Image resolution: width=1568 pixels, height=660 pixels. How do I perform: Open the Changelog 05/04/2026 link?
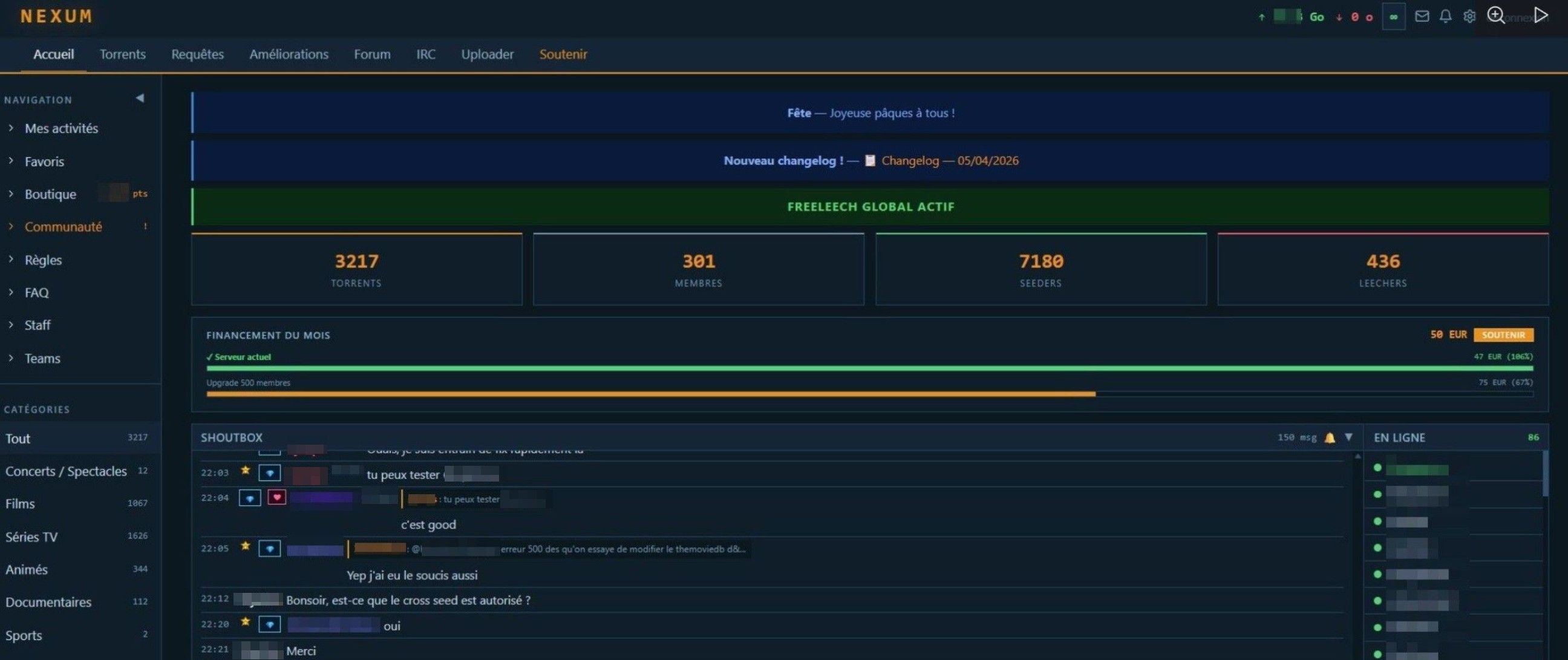coord(949,161)
